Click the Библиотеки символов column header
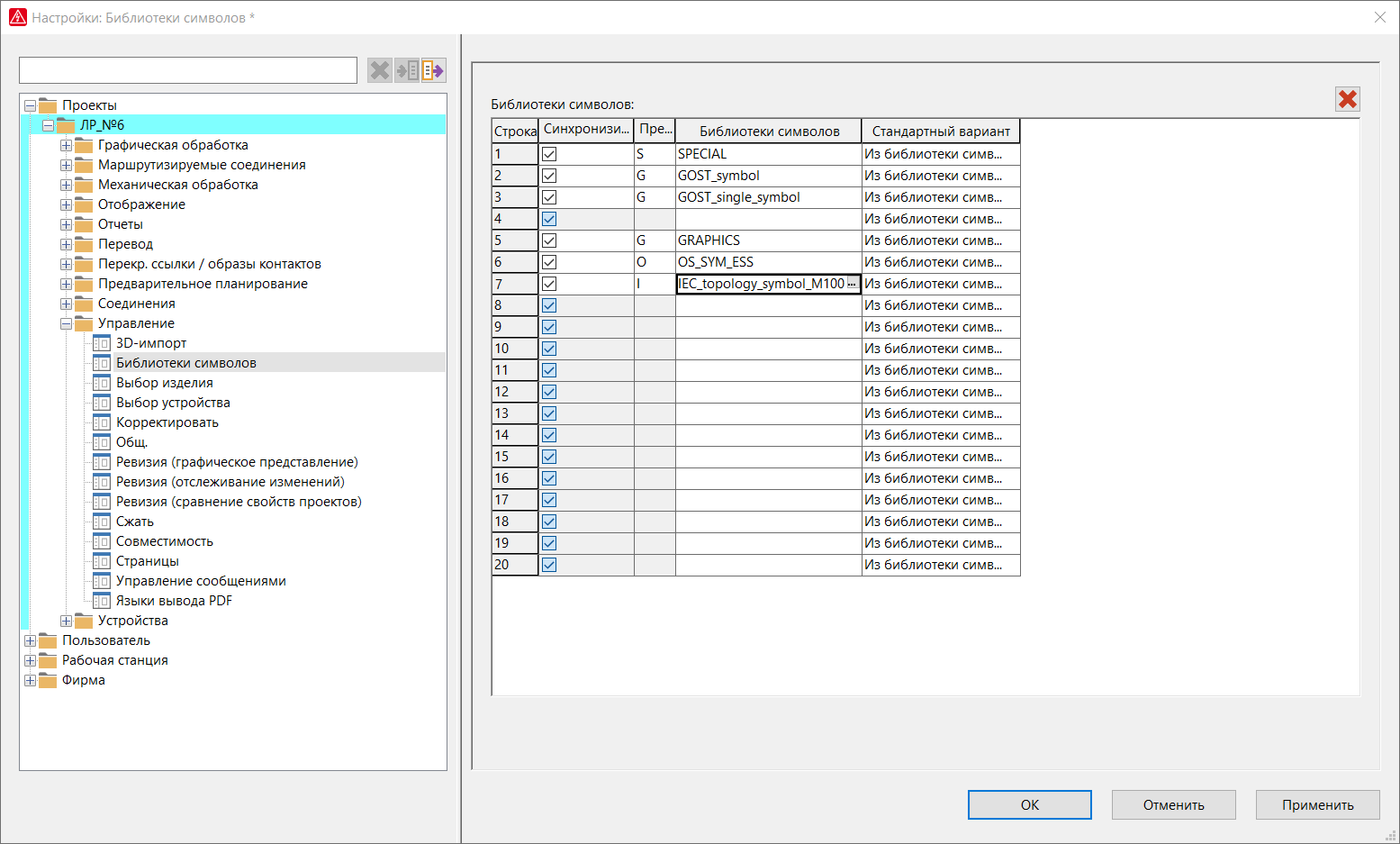 [x=769, y=132]
